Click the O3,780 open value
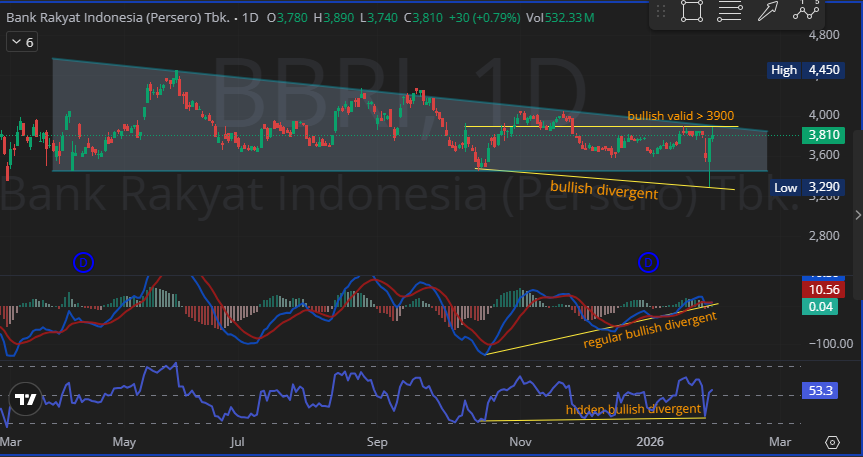The height and width of the screenshot is (457, 863). tap(287, 18)
